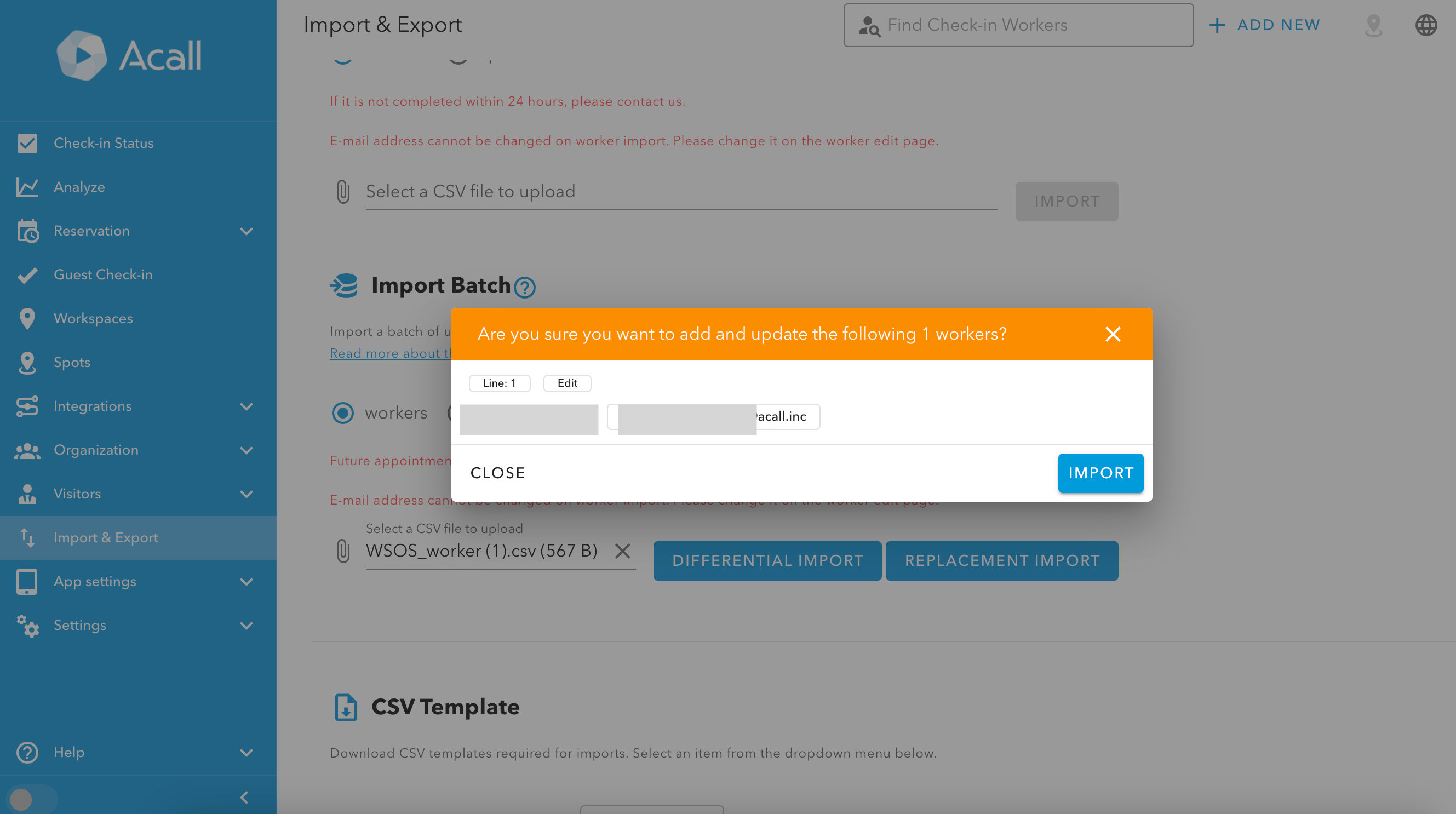1456x814 pixels.
Task: Remove the selected WSOS_worker CSV file
Action: (622, 551)
